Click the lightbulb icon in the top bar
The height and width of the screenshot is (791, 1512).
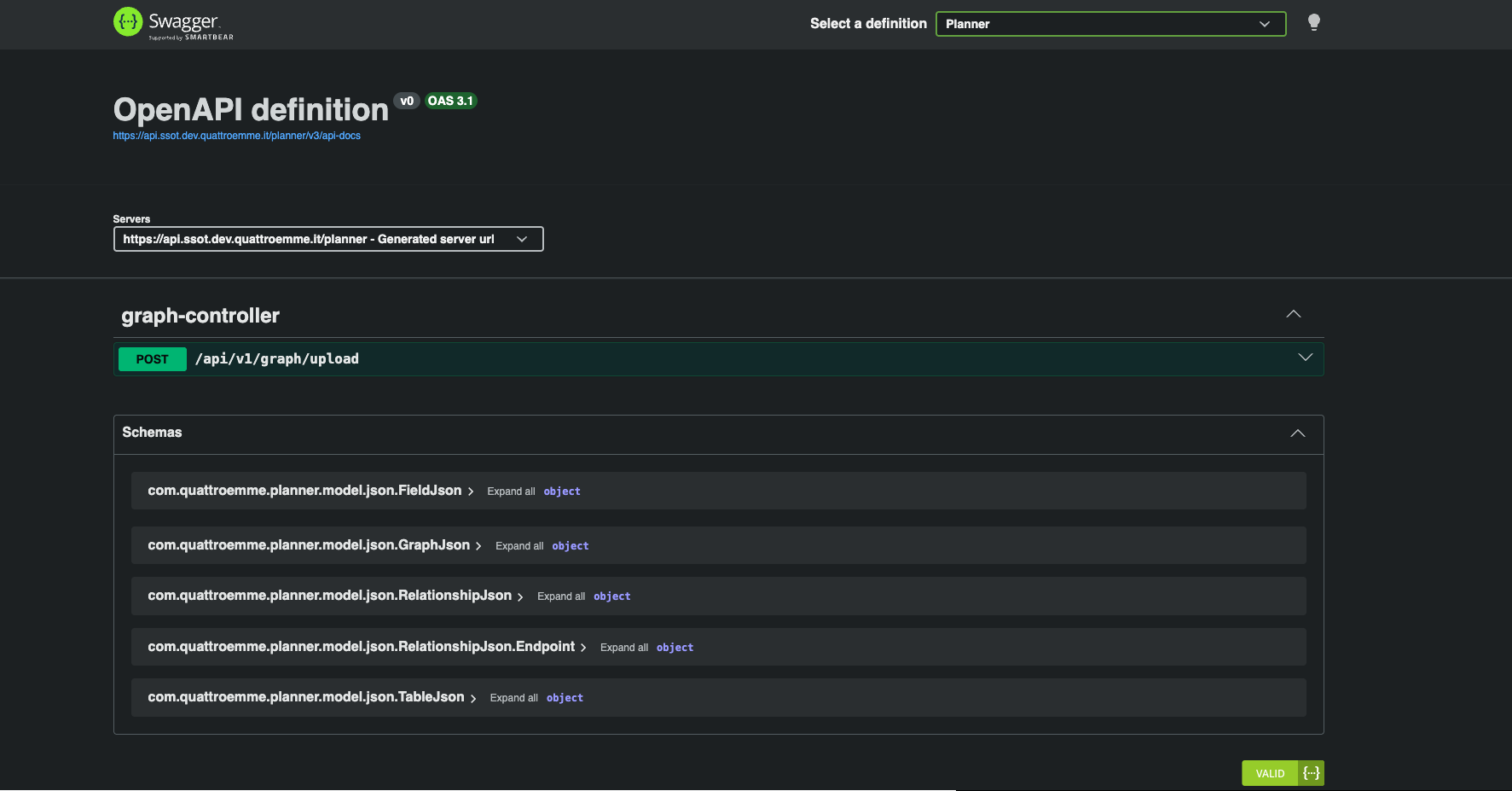(1313, 22)
